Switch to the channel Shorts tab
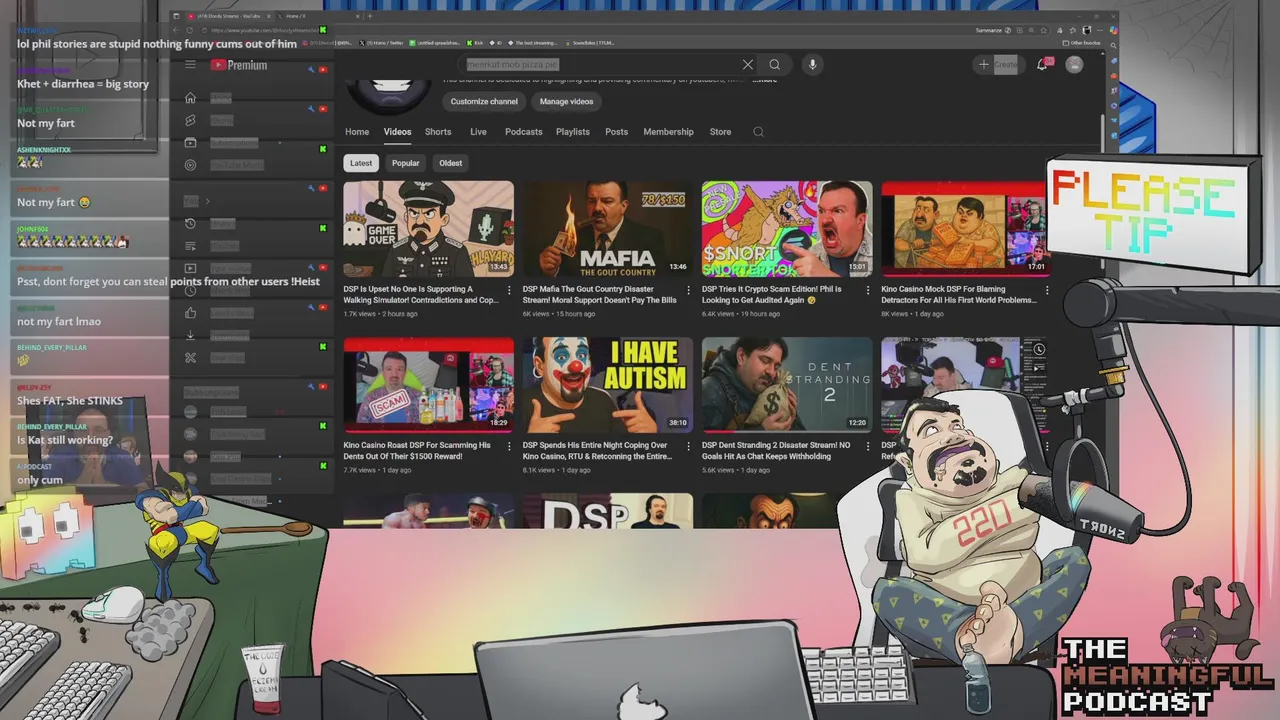 coord(438,132)
